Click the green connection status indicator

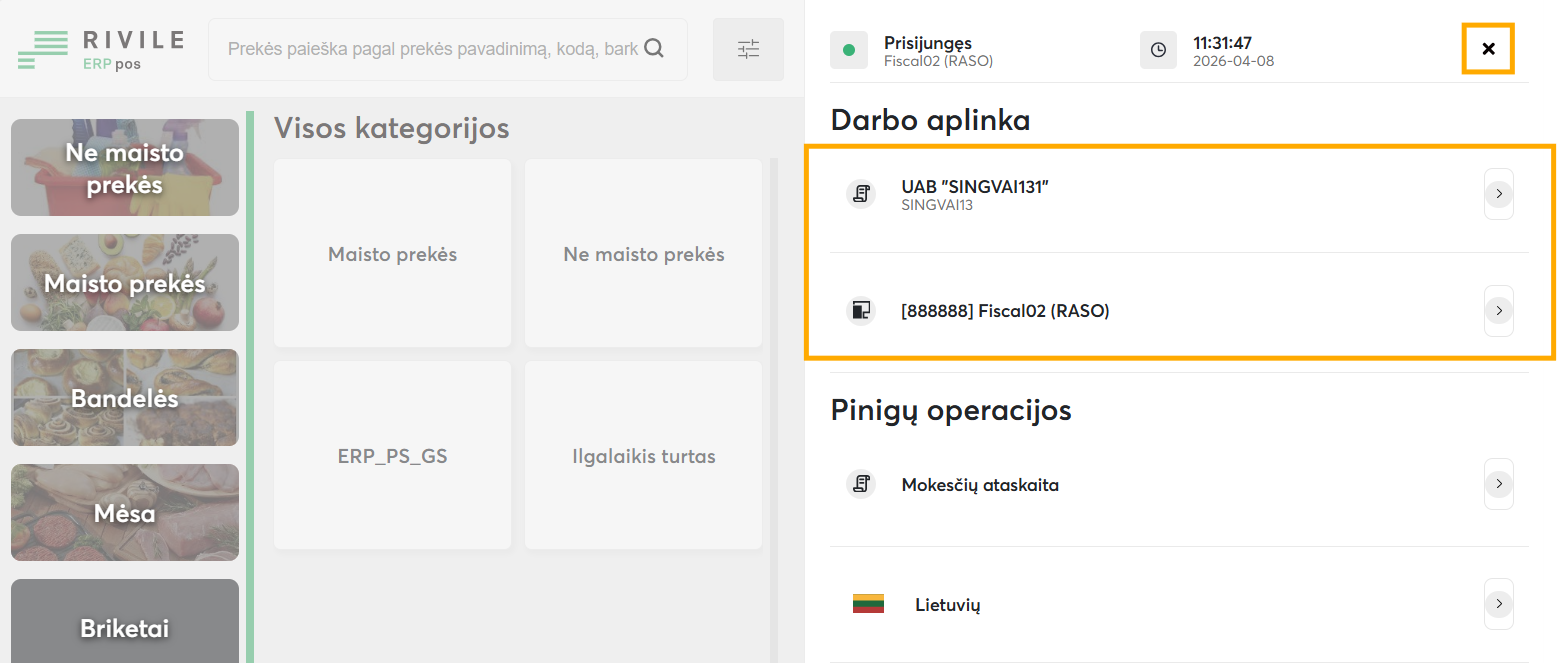(849, 50)
